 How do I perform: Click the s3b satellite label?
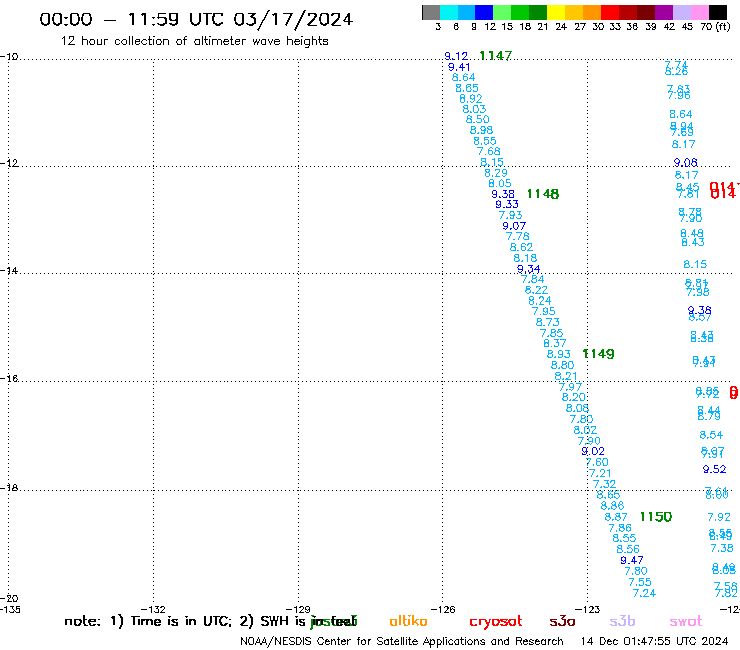622,621
